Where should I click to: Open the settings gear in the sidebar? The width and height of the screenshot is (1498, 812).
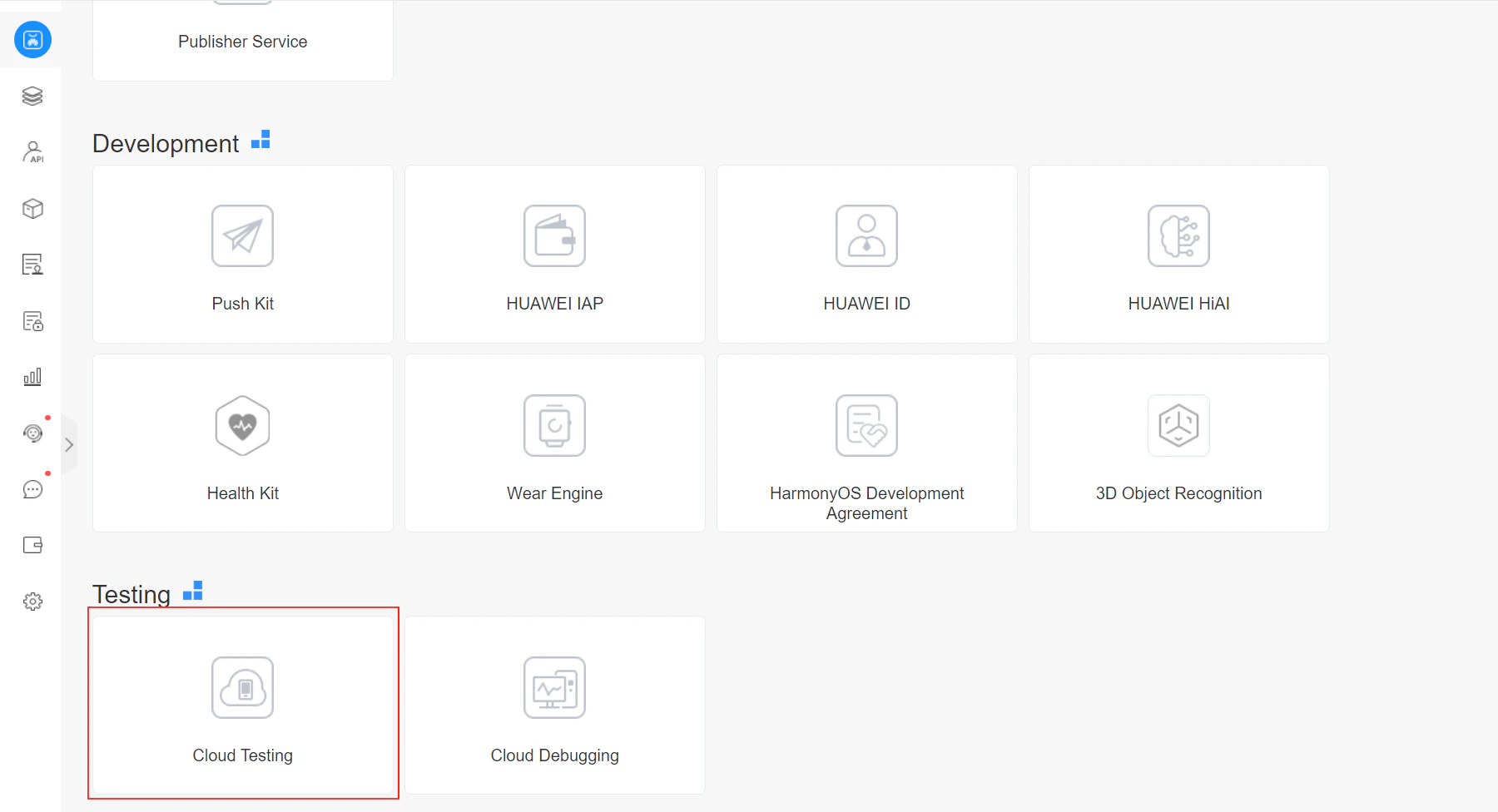click(x=32, y=602)
